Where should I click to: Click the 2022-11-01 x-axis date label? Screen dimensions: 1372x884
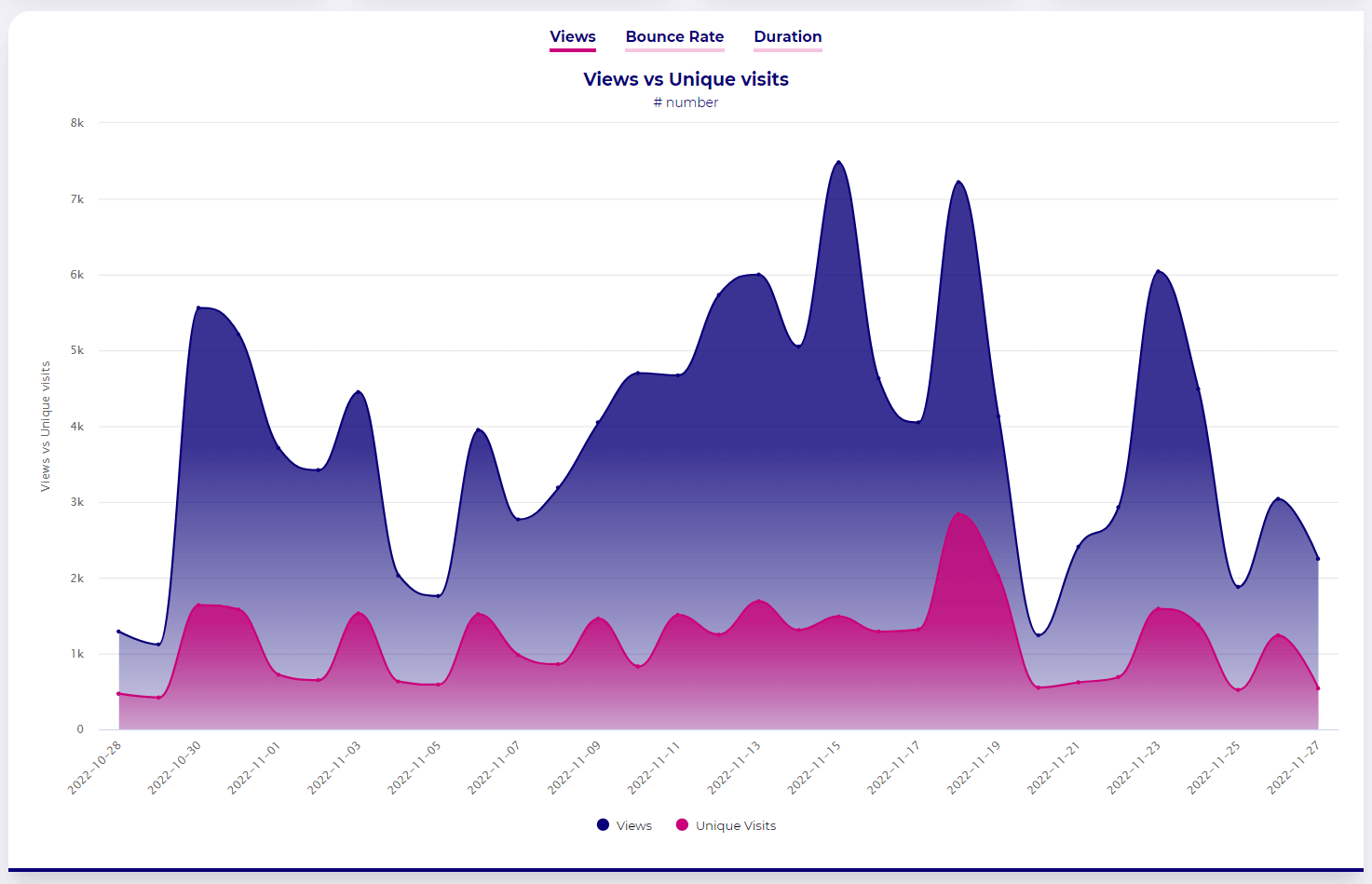[254, 768]
